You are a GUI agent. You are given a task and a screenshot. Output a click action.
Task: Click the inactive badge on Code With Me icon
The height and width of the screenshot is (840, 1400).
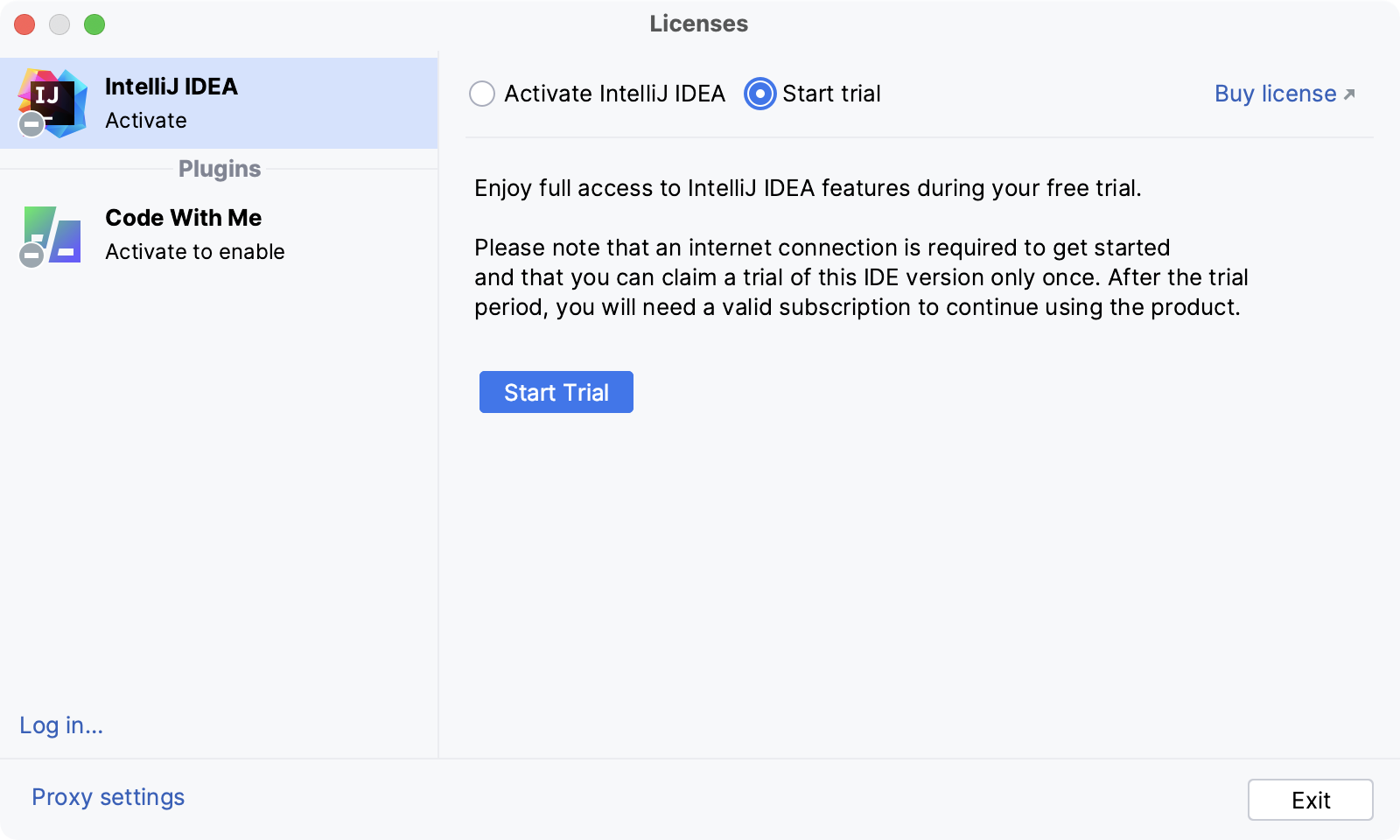click(x=31, y=255)
